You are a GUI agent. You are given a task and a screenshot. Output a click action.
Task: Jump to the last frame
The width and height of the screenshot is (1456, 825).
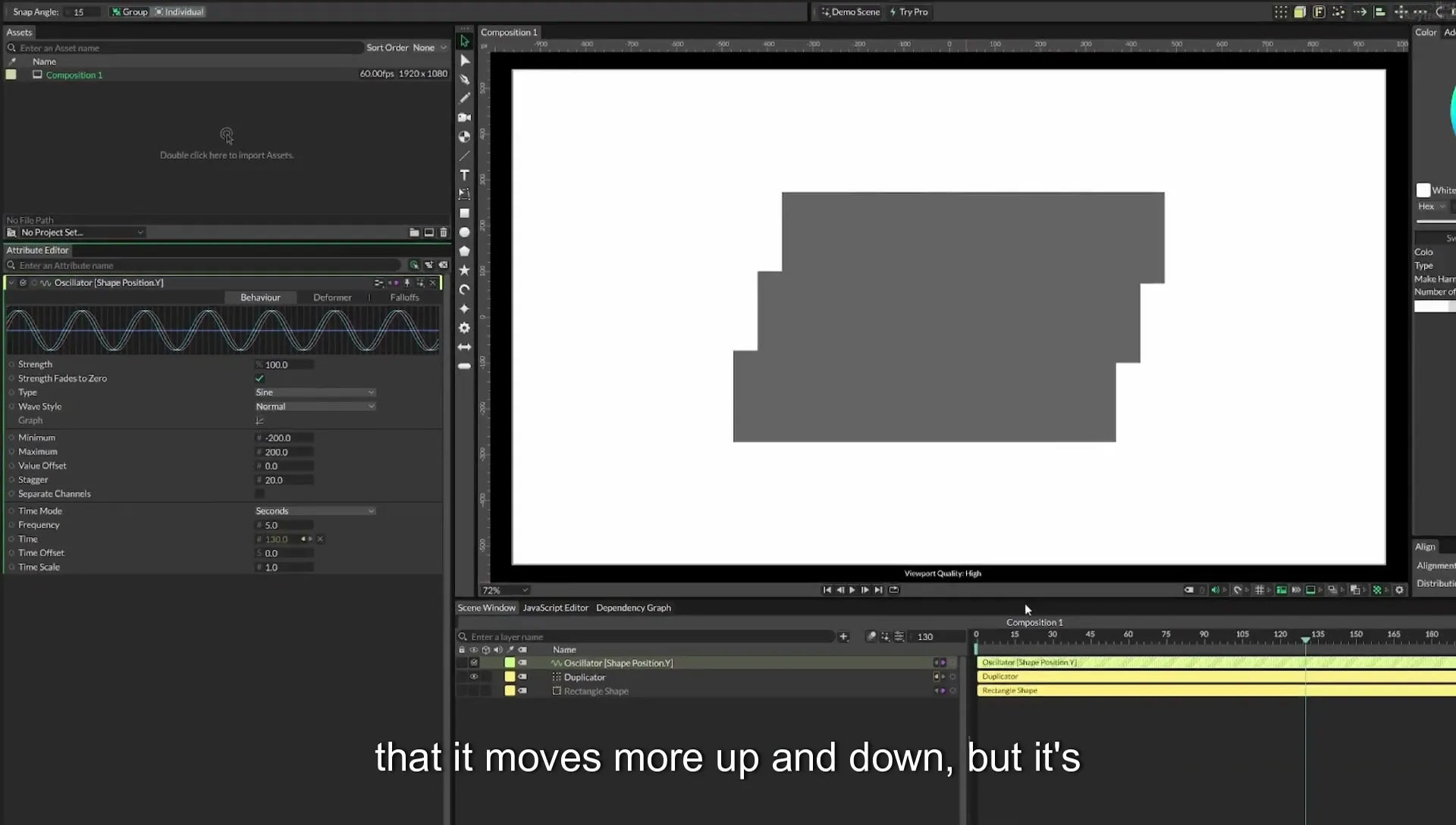tap(878, 590)
